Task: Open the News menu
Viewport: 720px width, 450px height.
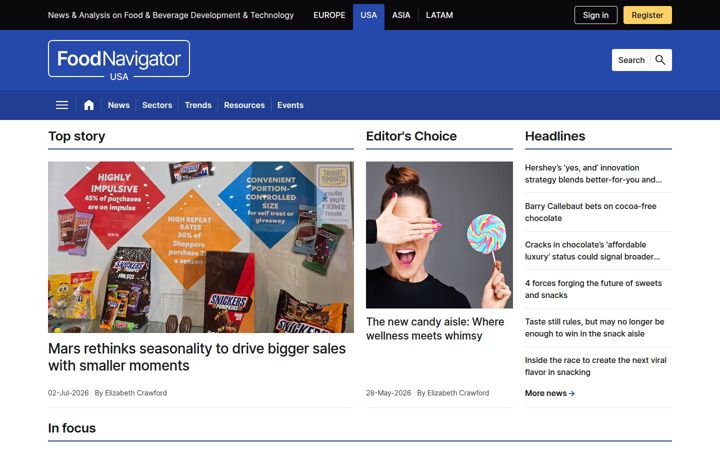Action: [x=118, y=105]
